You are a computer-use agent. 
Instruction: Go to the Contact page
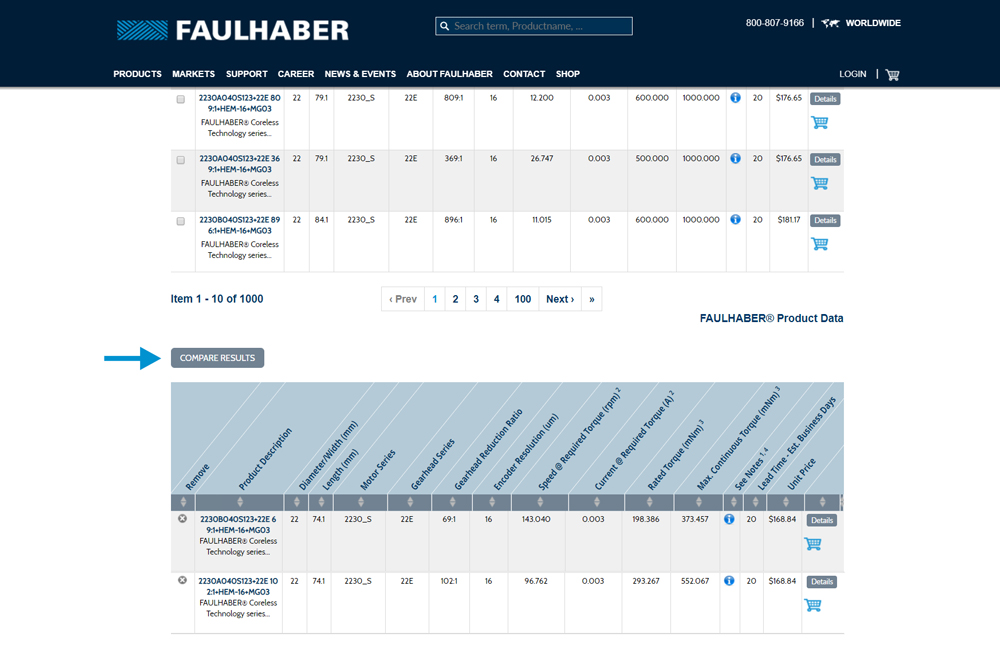point(524,74)
